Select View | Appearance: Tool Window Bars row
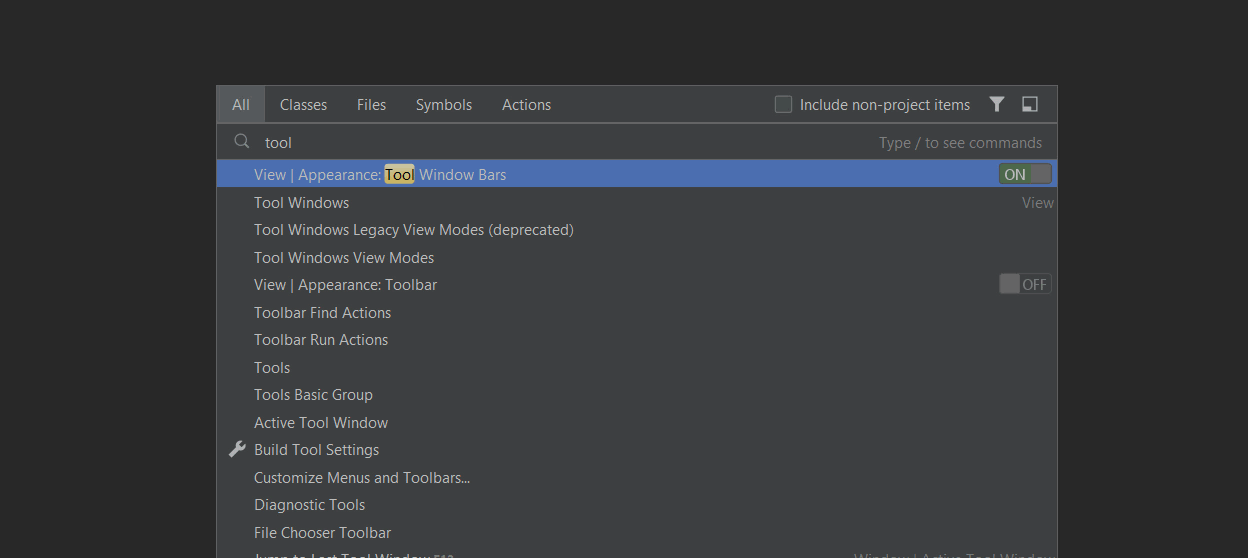 pos(637,174)
